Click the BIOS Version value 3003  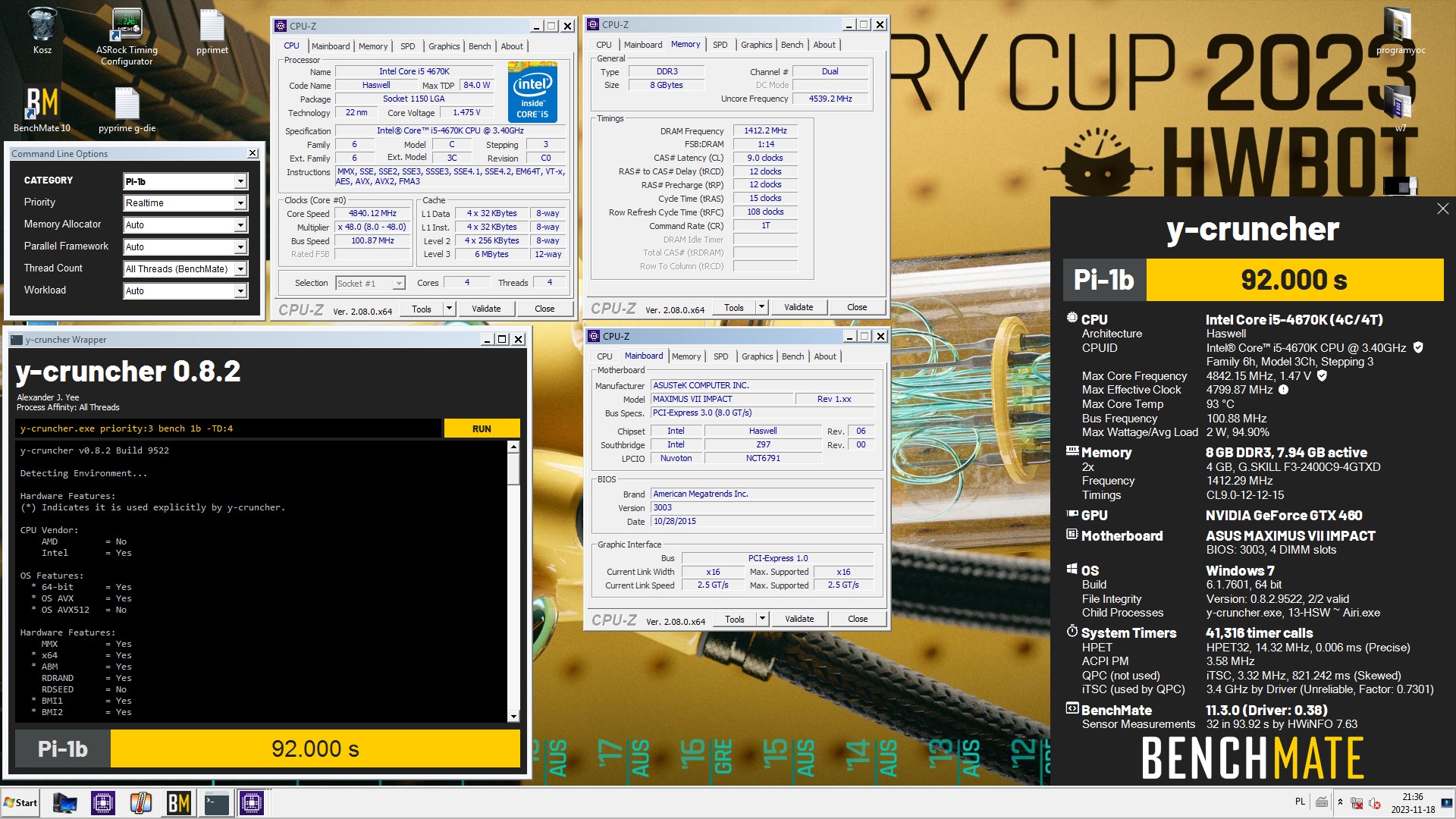[762, 508]
